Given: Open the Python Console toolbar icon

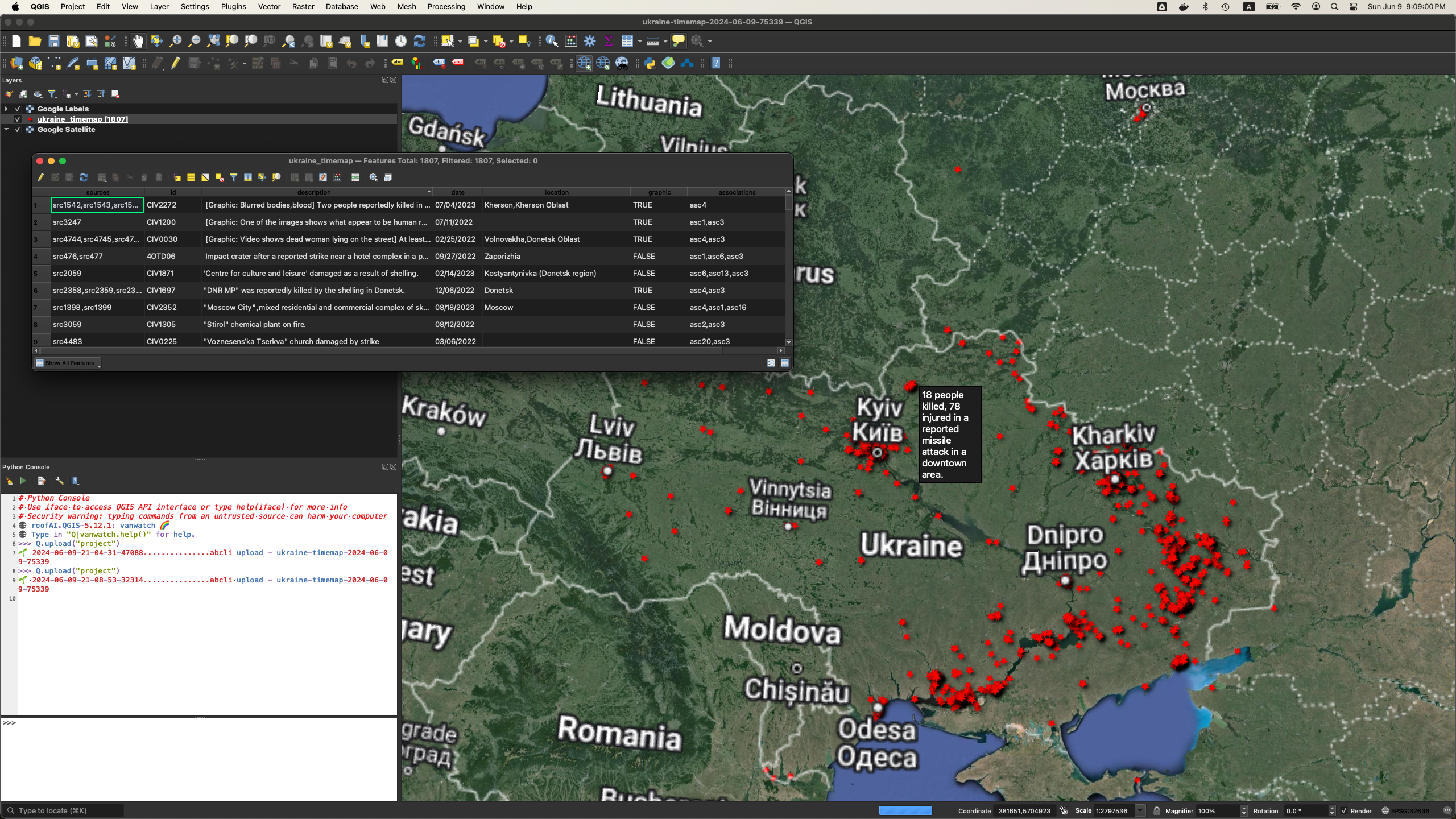Looking at the screenshot, I should pyautogui.click(x=650, y=63).
